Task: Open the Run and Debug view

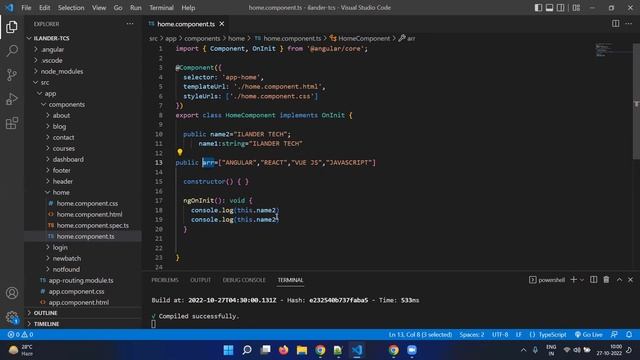Action: [12, 99]
